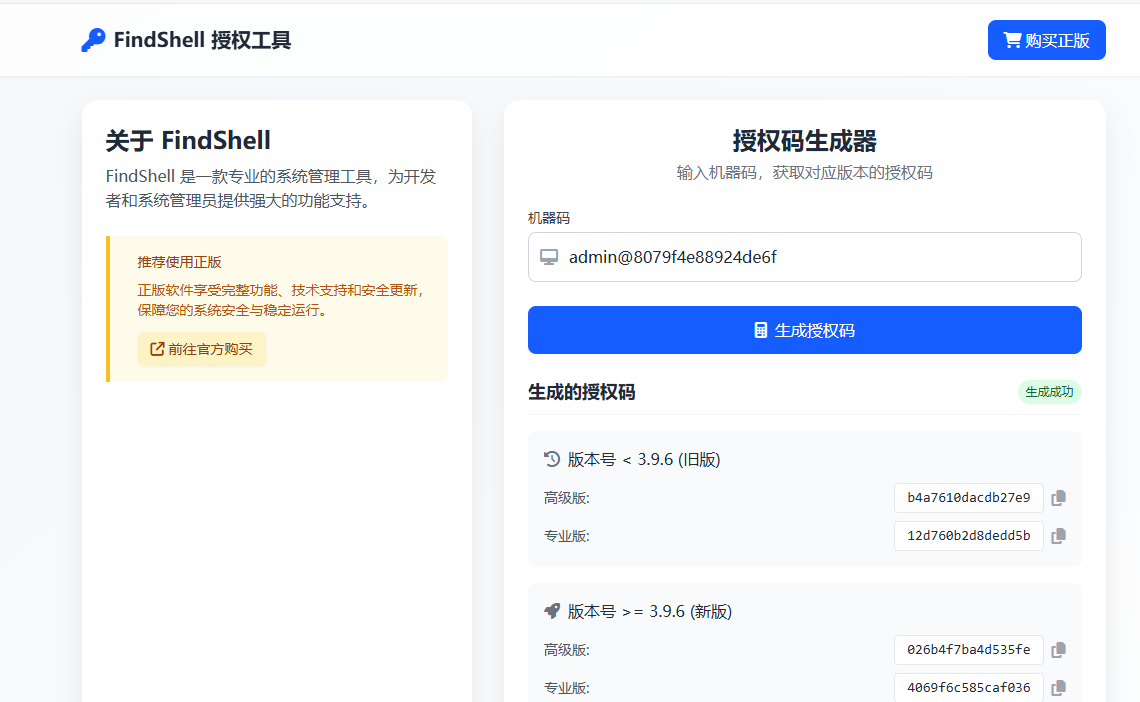This screenshot has width=1140, height=702.
Task: Click the 版本号 >= 3.9.6 (新版) label
Action: click(x=649, y=611)
